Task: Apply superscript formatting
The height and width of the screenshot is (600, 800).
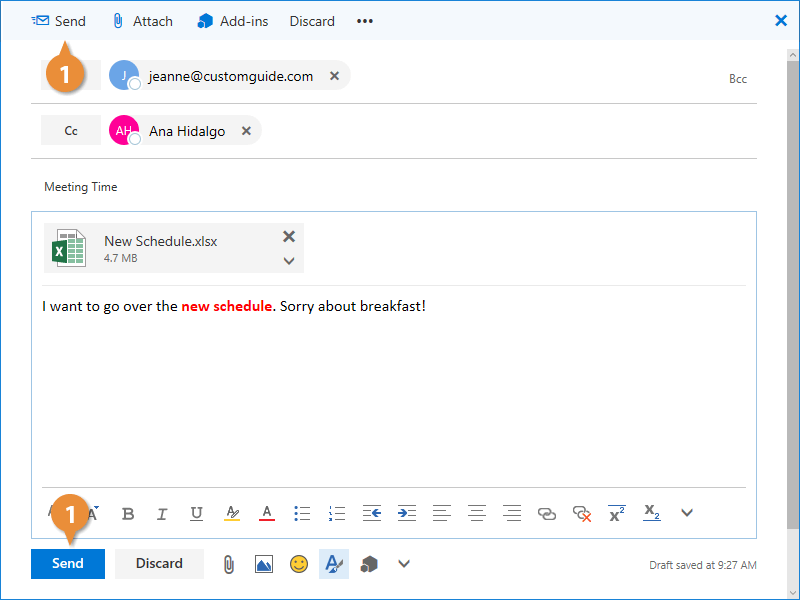Action: tap(617, 513)
